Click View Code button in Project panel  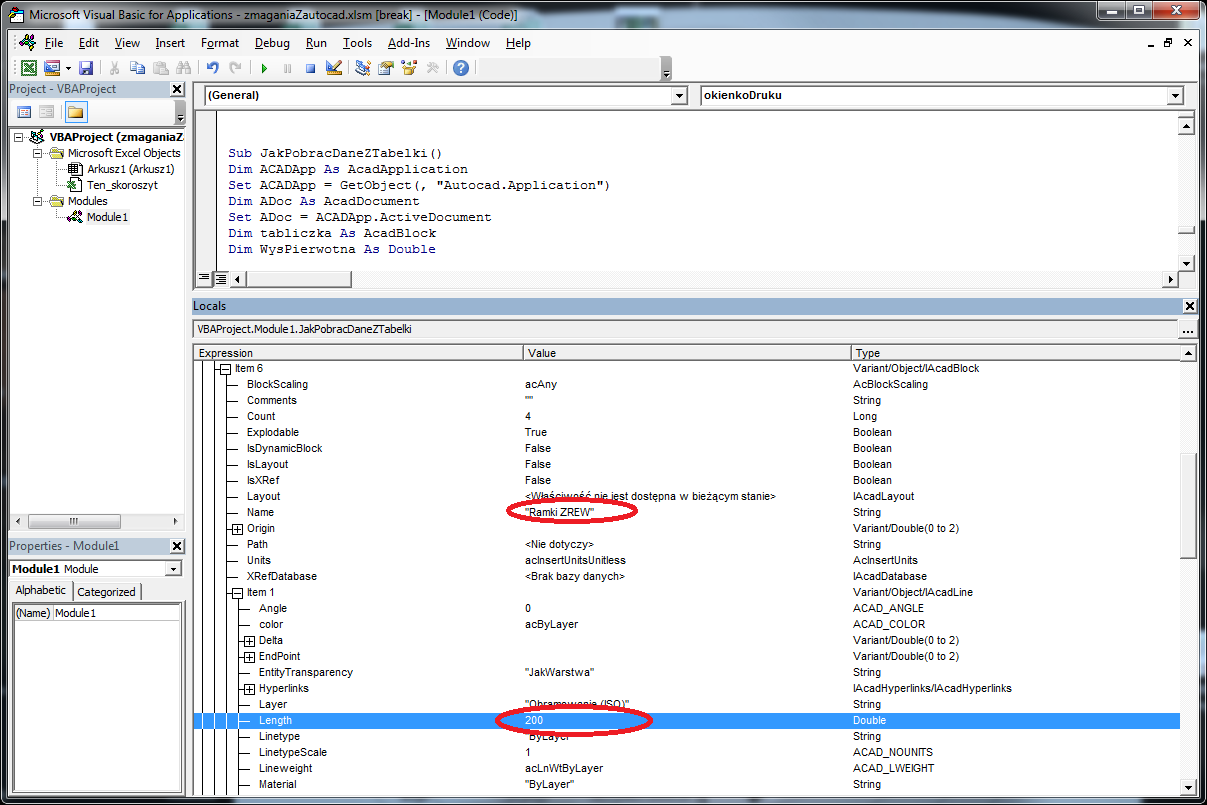pos(25,112)
